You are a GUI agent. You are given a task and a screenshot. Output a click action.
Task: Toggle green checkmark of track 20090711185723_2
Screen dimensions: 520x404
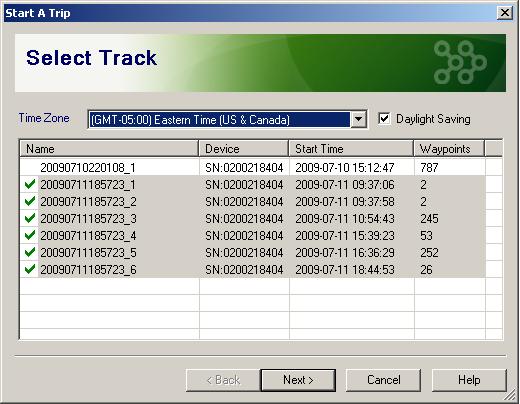pos(30,201)
